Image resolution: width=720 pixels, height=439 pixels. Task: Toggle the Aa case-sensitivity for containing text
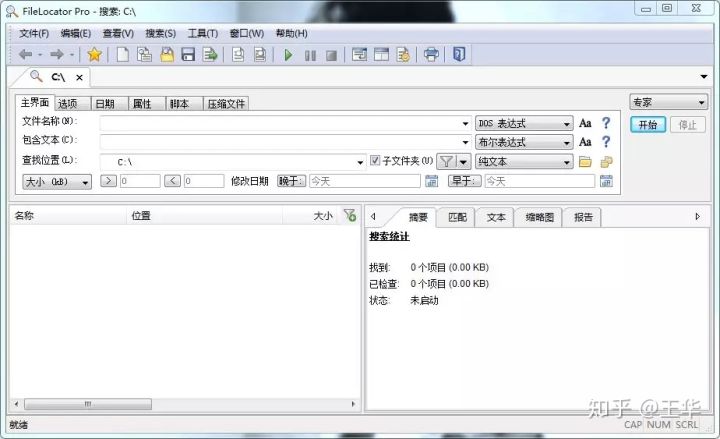(585, 143)
